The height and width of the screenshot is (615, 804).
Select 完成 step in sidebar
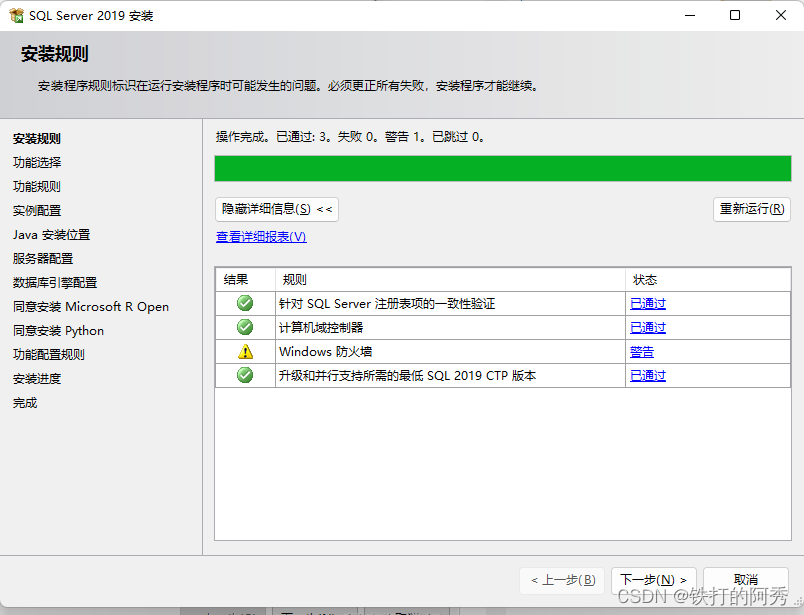pos(25,403)
